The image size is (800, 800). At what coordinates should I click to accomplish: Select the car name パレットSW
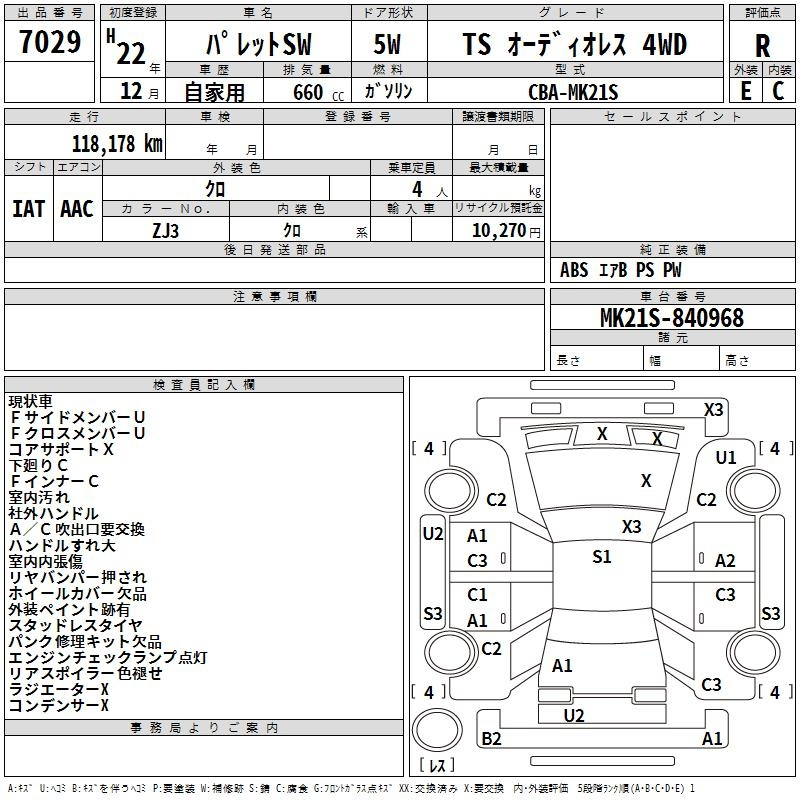[x=257, y=45]
